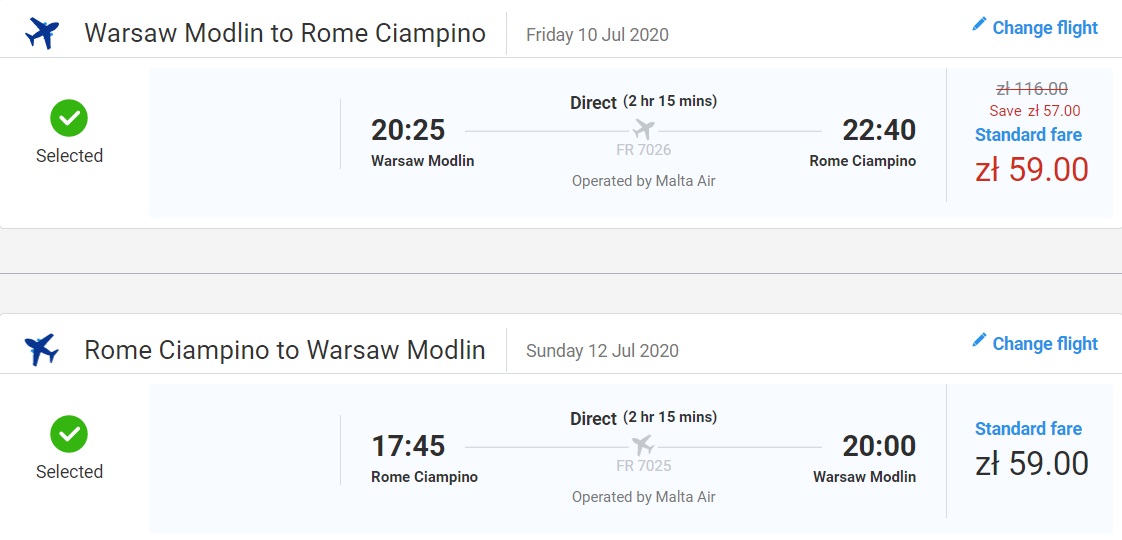Click the pencil icon for return Change flight
Screen dimensions: 1122x540
[x=979, y=340]
